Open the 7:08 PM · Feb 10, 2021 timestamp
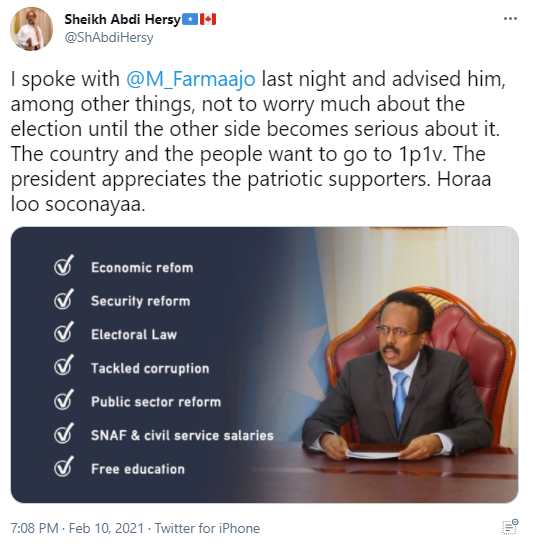 pos(77,528)
